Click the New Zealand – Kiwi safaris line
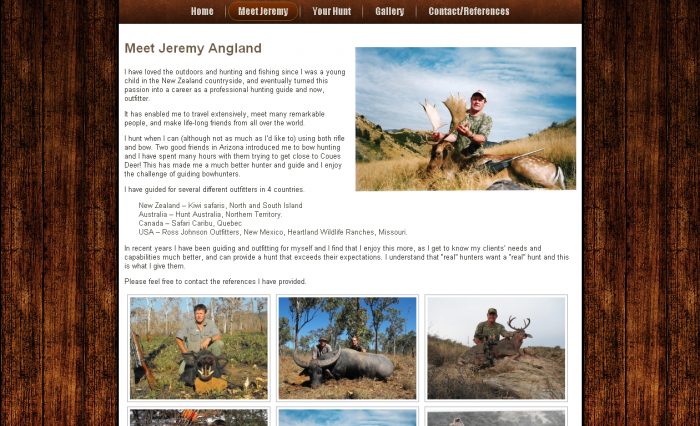The width and height of the screenshot is (700, 426). pos(220,205)
